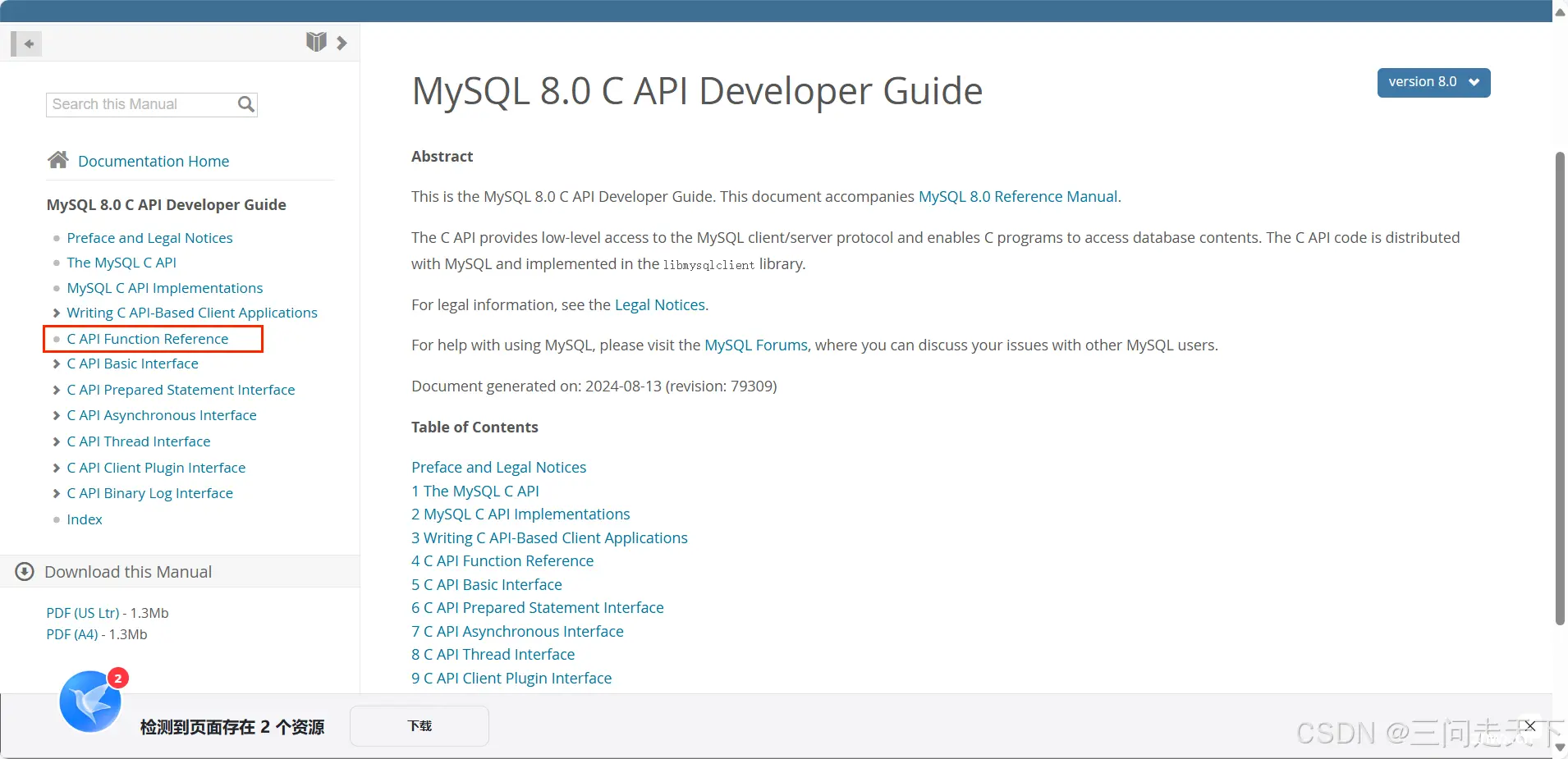
Task: Download PDF (A4) version
Action: [72, 634]
